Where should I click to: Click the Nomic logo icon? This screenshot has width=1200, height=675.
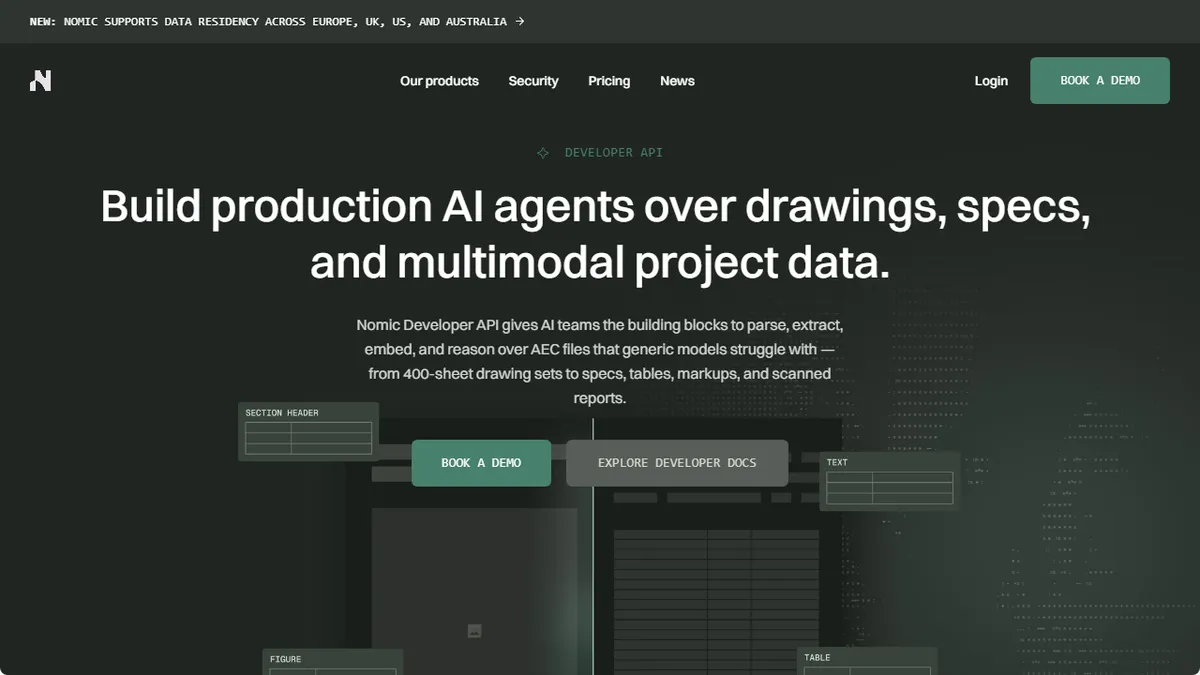click(40, 81)
